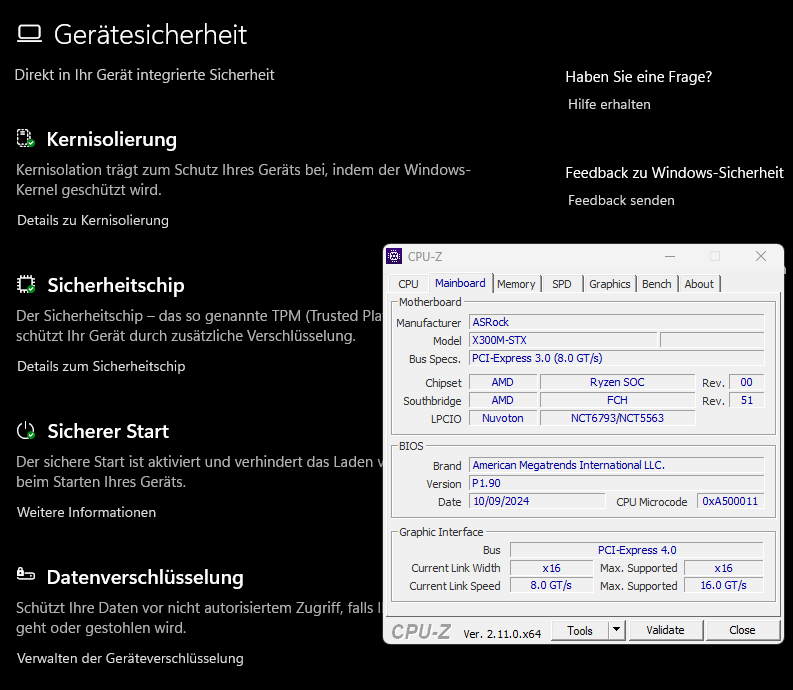This screenshot has height=690, width=793.
Task: Expand the Tools dropdown arrow
Action: click(x=616, y=631)
